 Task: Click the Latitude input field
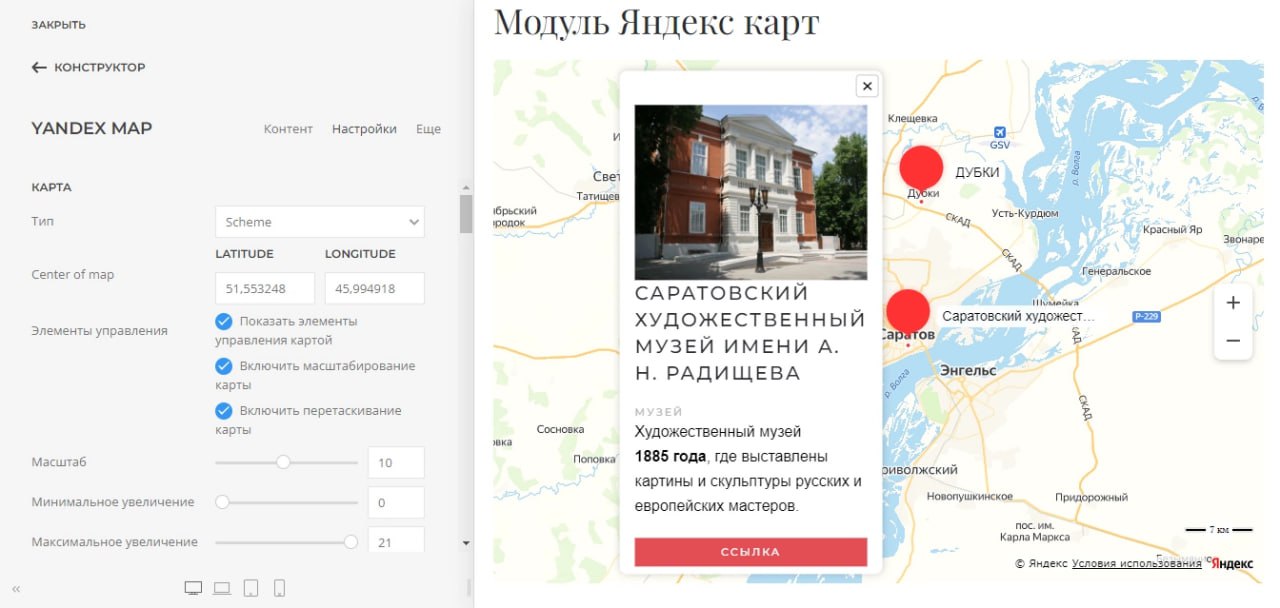[x=265, y=288]
